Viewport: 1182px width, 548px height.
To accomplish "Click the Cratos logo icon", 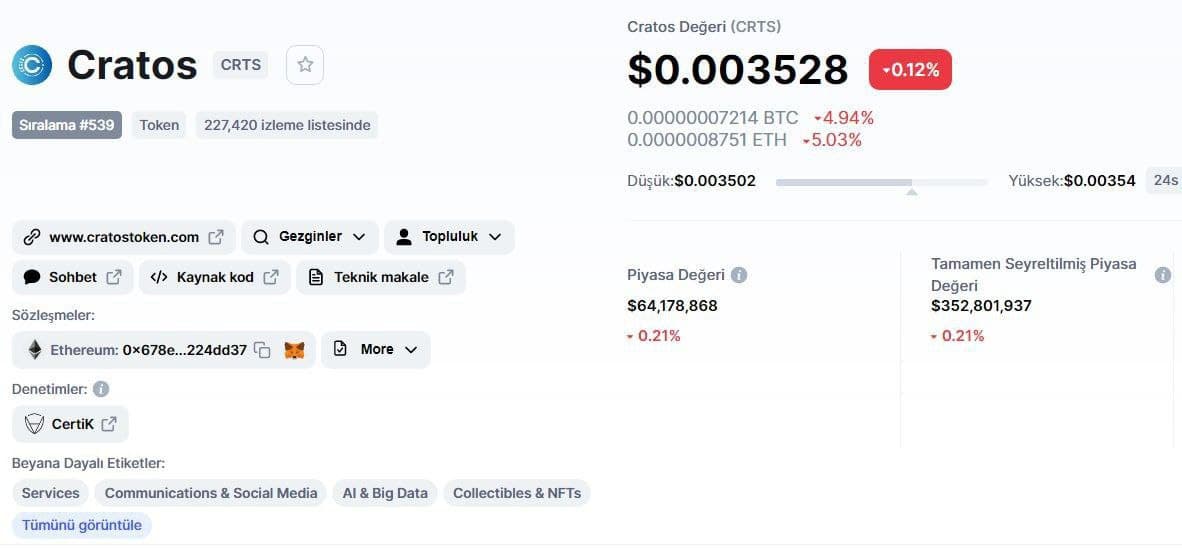I will (32, 65).
